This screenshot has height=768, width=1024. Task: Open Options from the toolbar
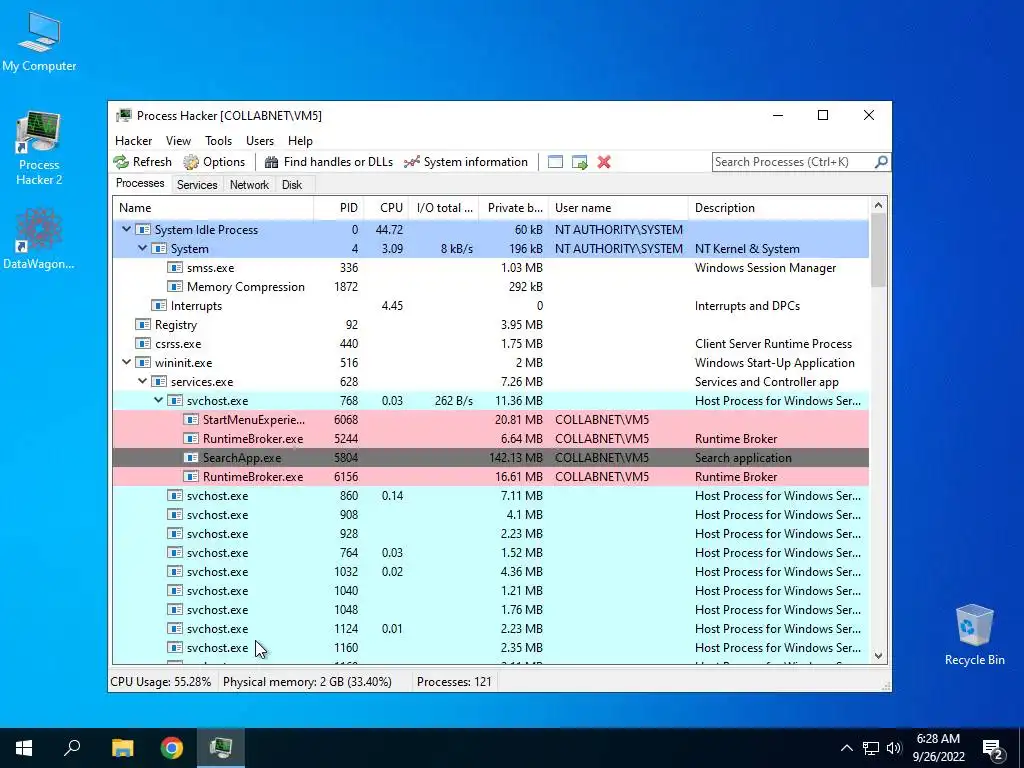point(214,162)
